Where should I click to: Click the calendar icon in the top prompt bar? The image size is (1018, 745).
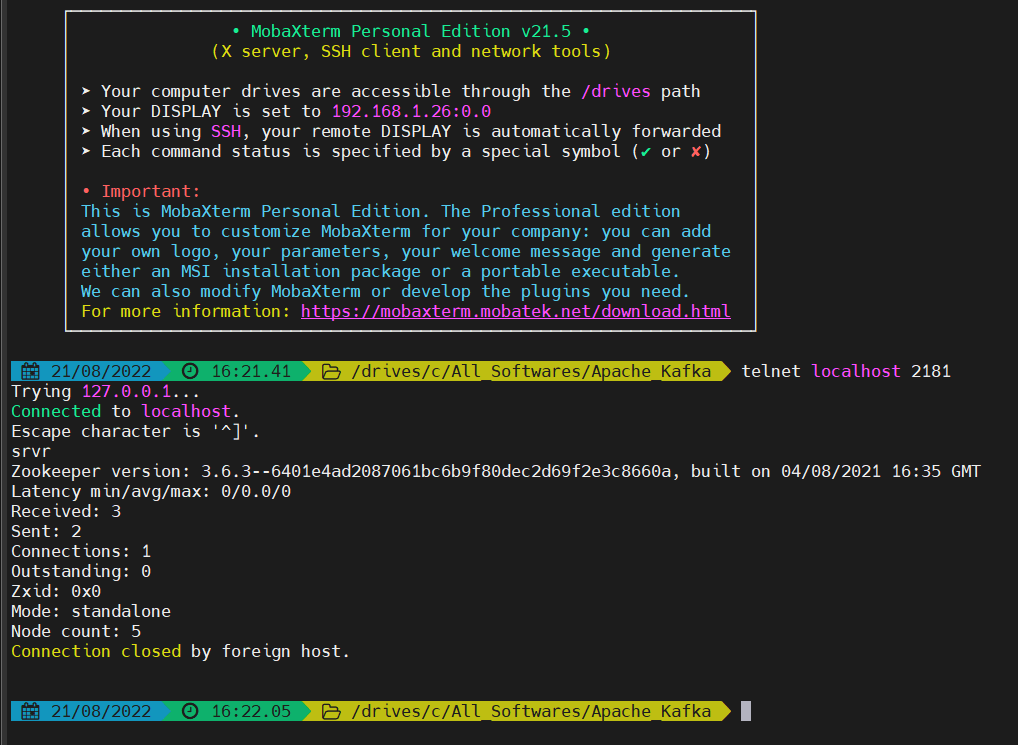pos(30,371)
